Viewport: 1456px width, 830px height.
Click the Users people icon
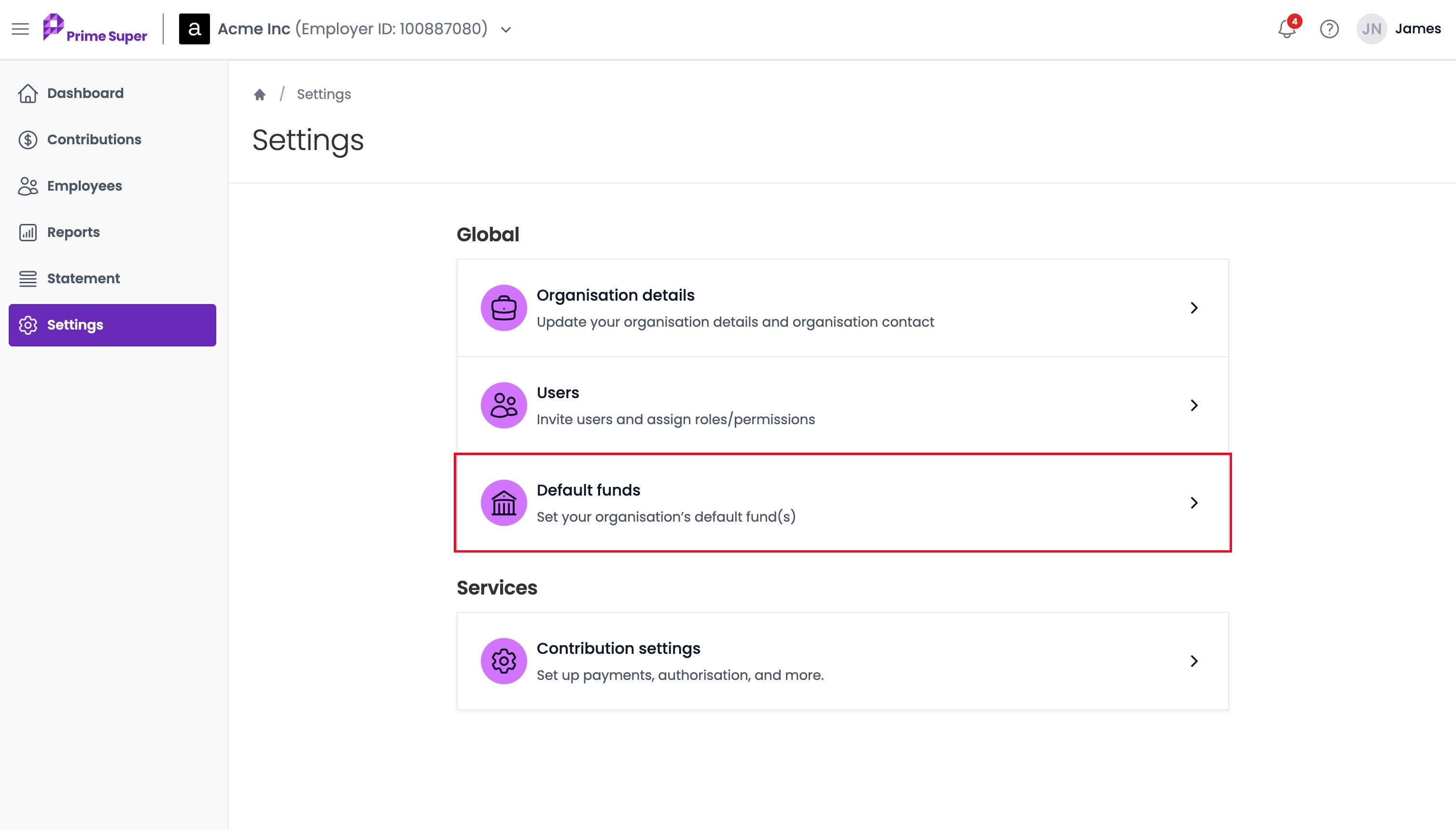click(504, 405)
